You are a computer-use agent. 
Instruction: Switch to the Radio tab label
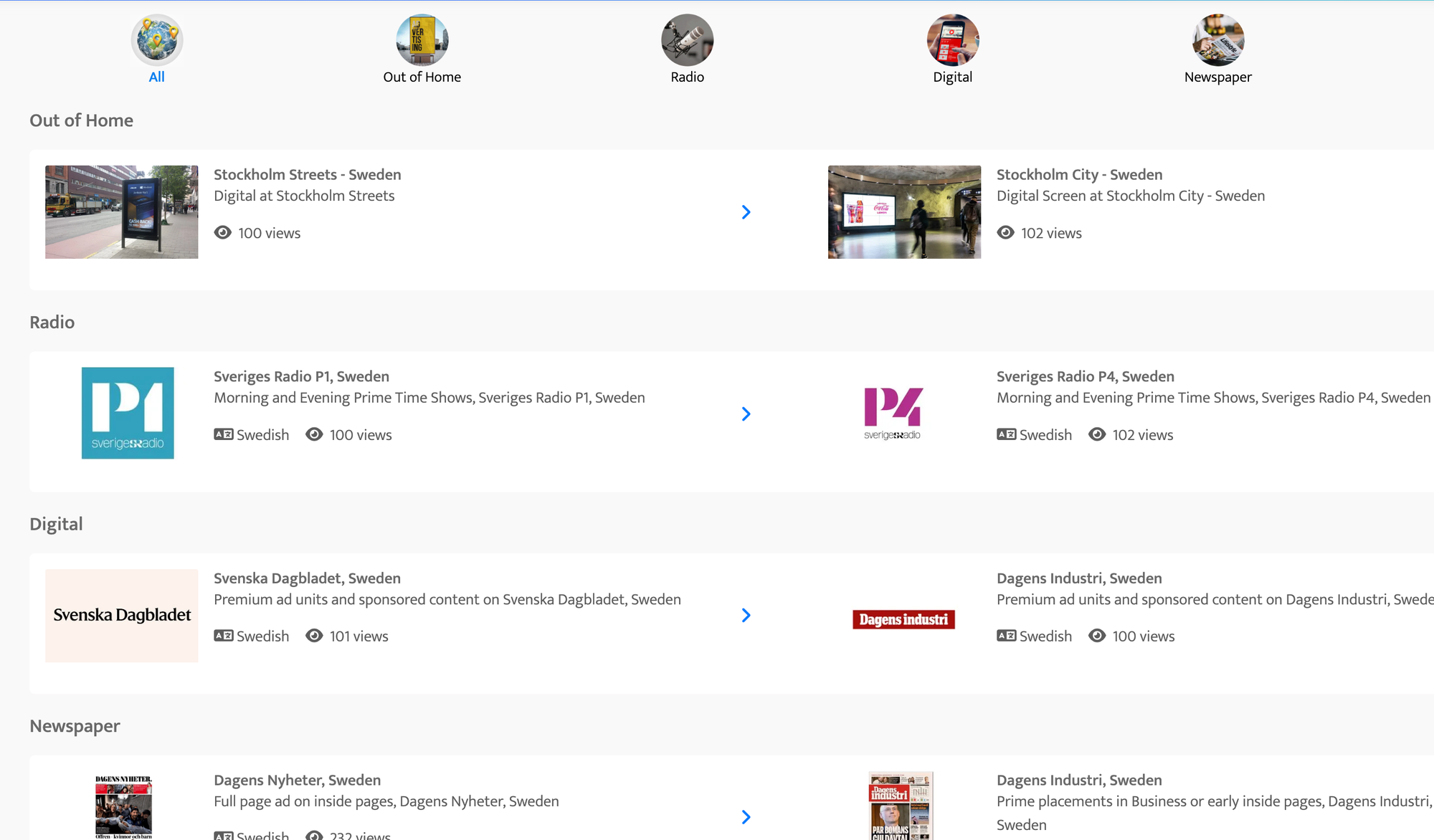tap(688, 77)
